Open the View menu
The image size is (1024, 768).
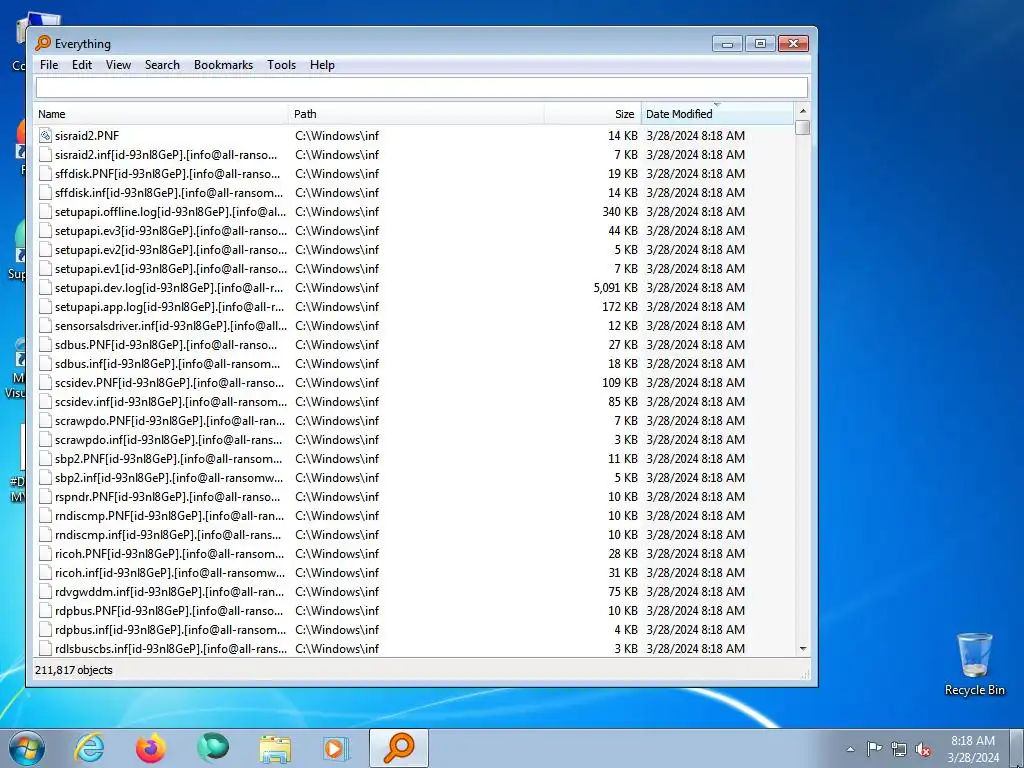pos(118,65)
